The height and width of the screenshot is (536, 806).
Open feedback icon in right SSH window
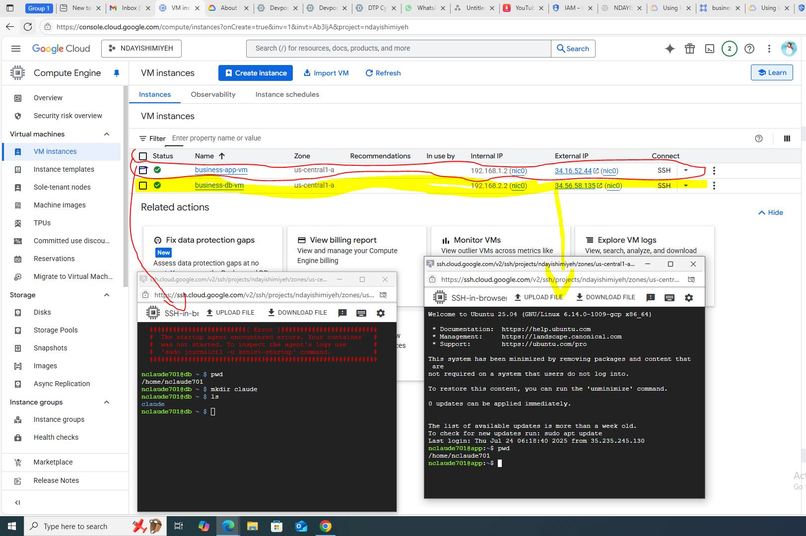click(650, 298)
